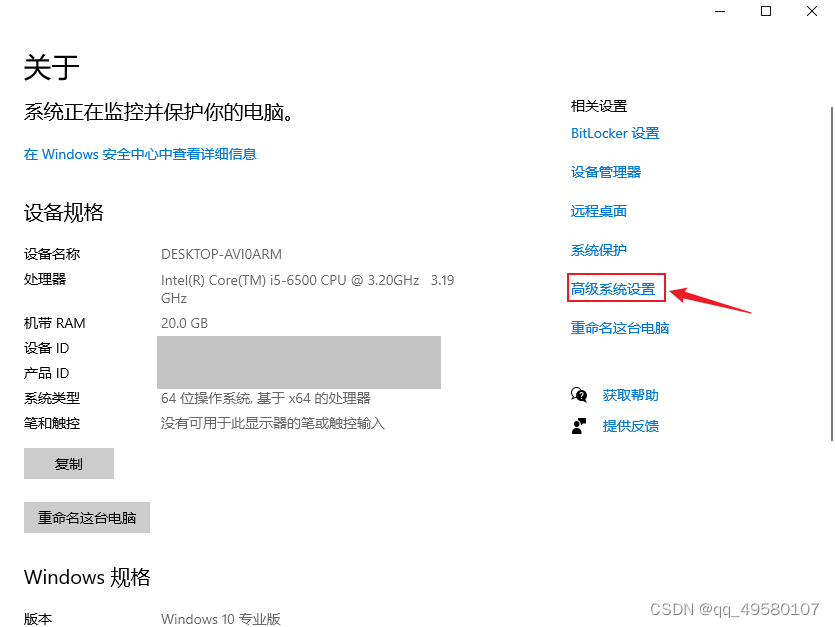Open 远程桌面 link
Viewport: 835px width, 627px height.
point(599,211)
